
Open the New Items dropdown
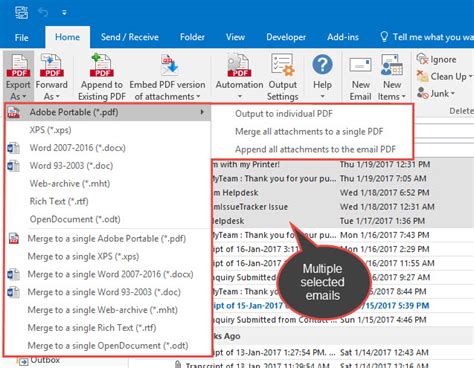[x=403, y=97]
